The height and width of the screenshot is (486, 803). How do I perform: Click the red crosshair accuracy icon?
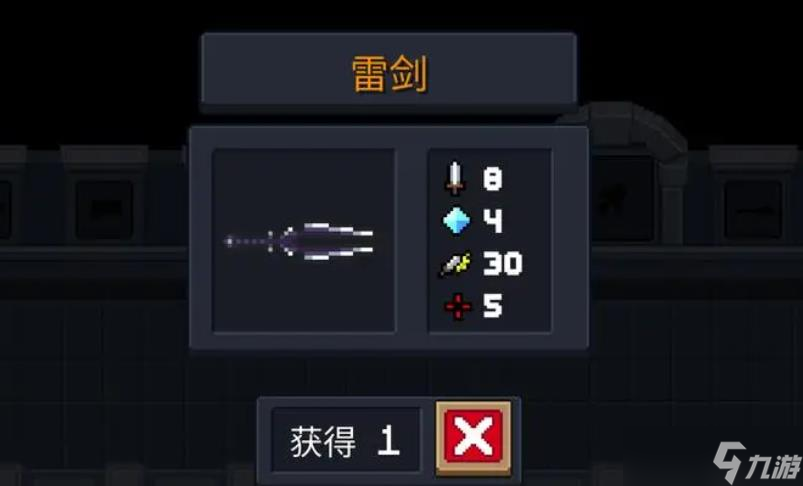pos(457,307)
